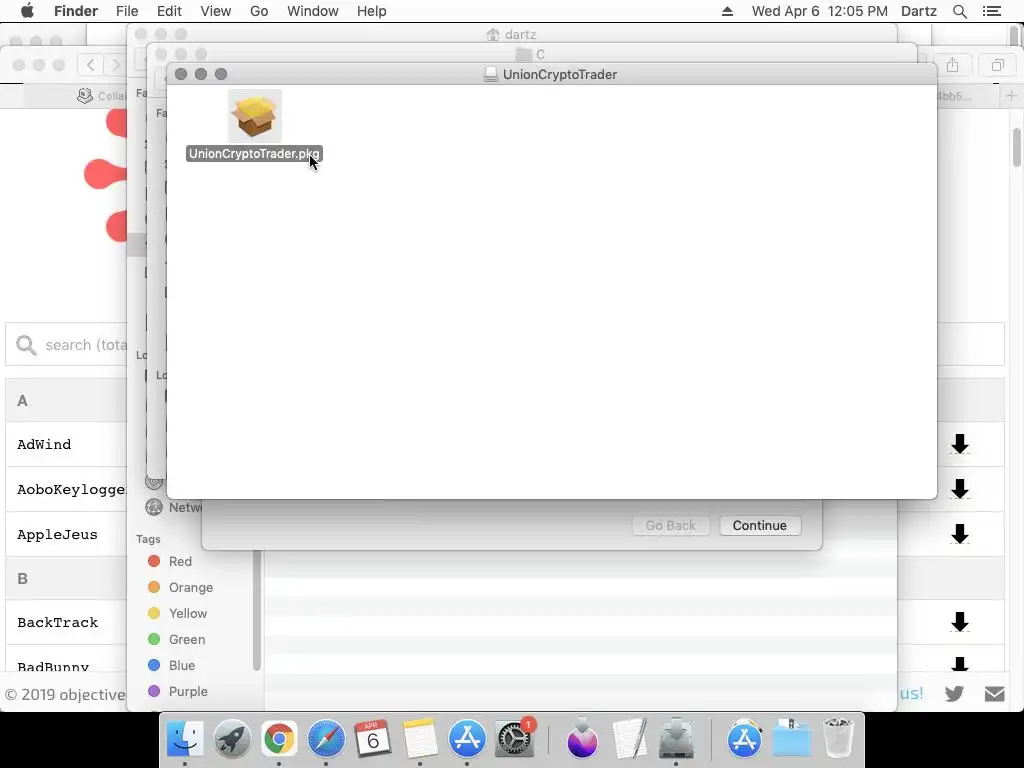Click Continue in the installer window
Image resolution: width=1024 pixels, height=768 pixels.
[760, 526]
